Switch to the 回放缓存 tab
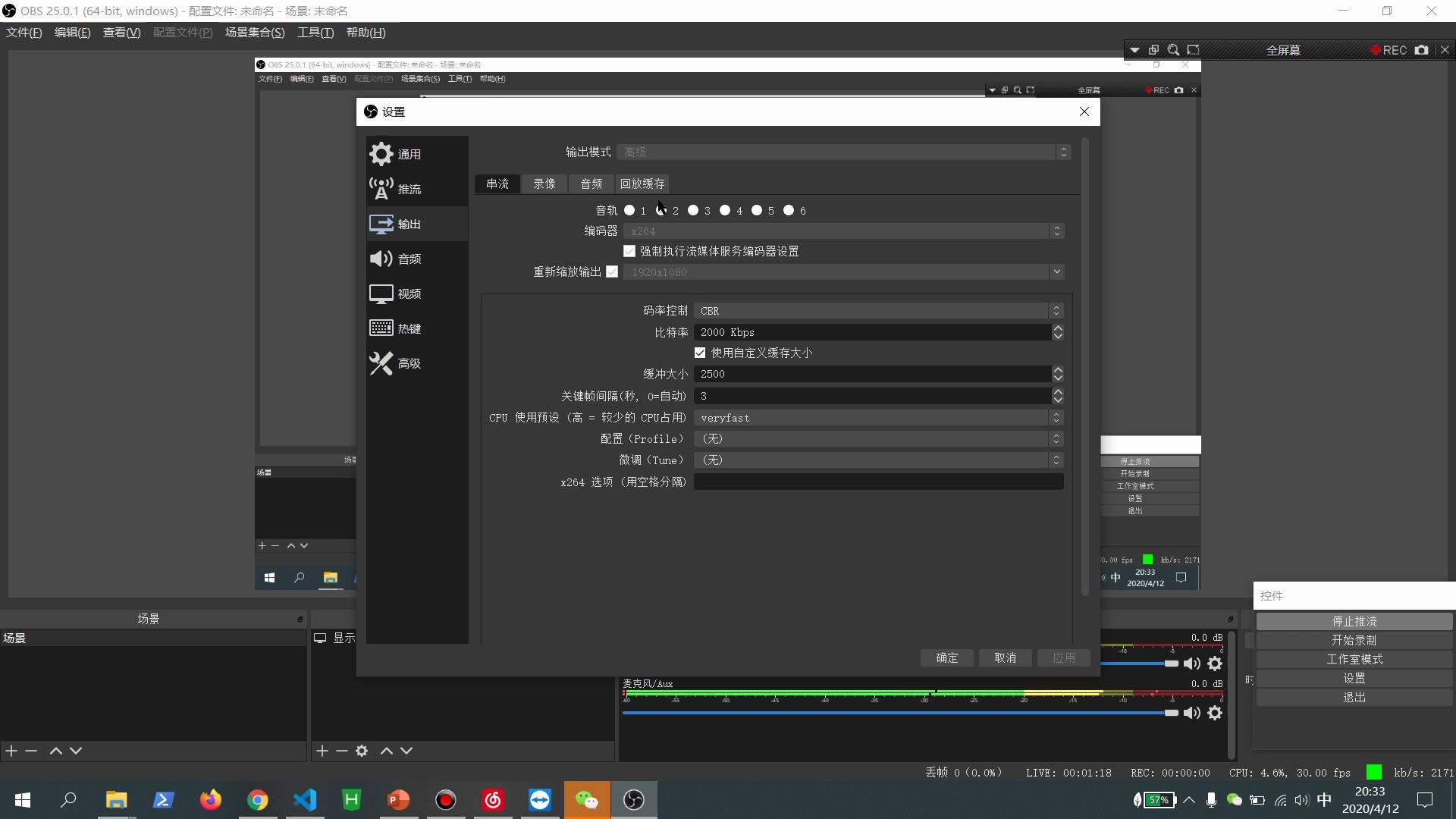Viewport: 1456px width, 819px height. [x=642, y=184]
